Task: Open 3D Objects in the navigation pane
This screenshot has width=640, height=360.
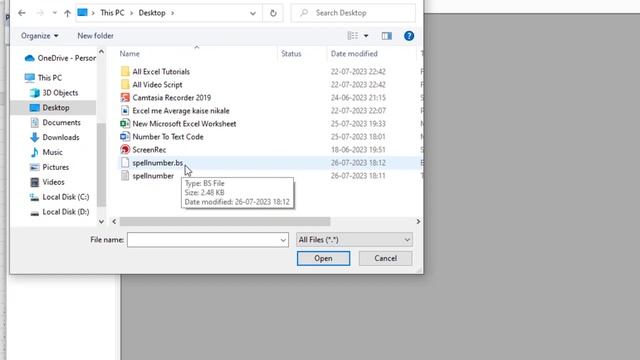Action: coord(54,93)
